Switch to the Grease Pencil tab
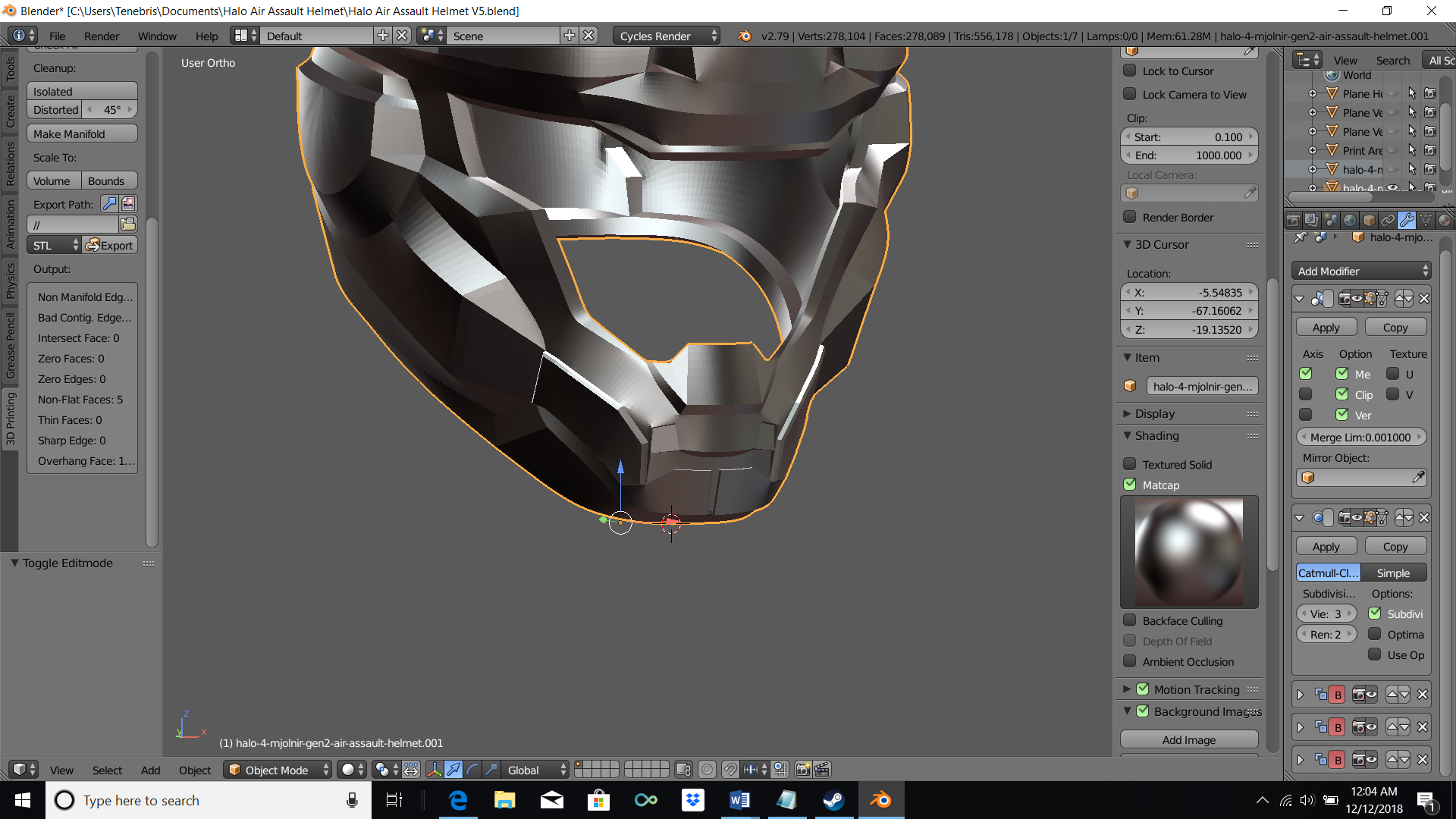Screen dimensions: 1456x819 [10, 345]
